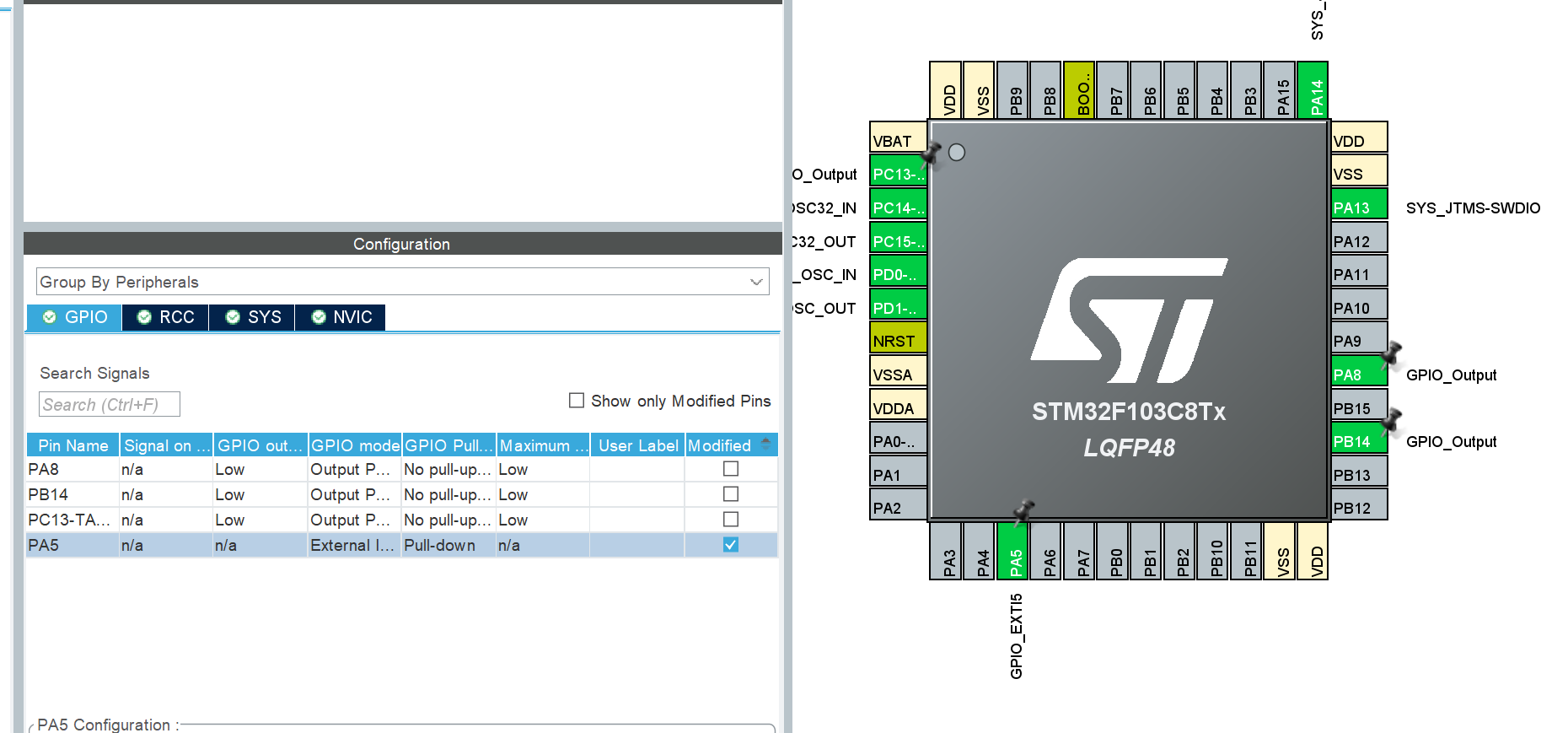Click the GPIO_EXTI5 signal label below PA5
This screenshot has width=1568, height=733.
click(x=1017, y=637)
